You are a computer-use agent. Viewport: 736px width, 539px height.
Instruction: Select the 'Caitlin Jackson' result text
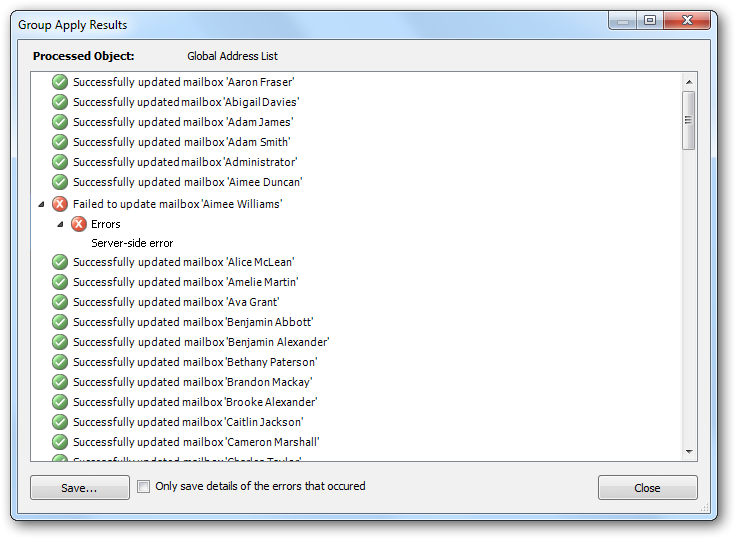pyautogui.click(x=188, y=422)
